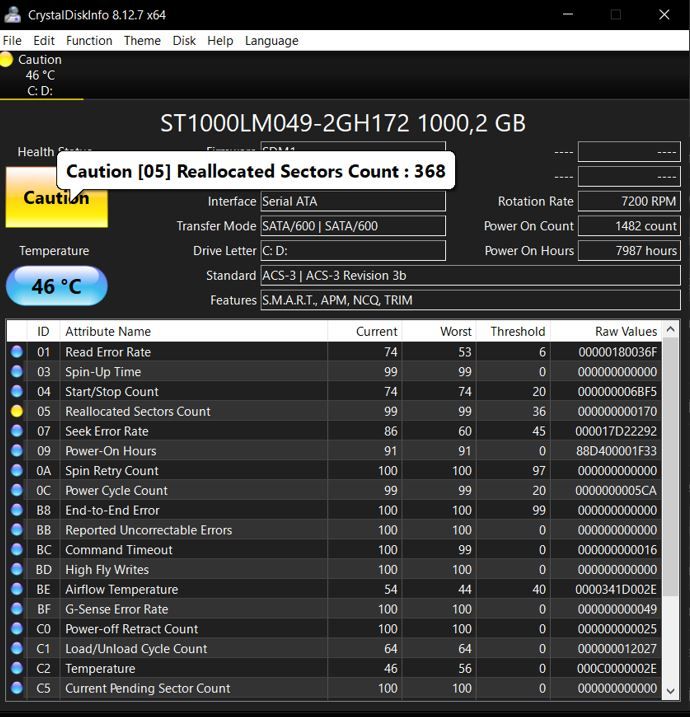Click the status icon for Power-On Hours row
Screen dimensions: 690x717
click(16, 450)
